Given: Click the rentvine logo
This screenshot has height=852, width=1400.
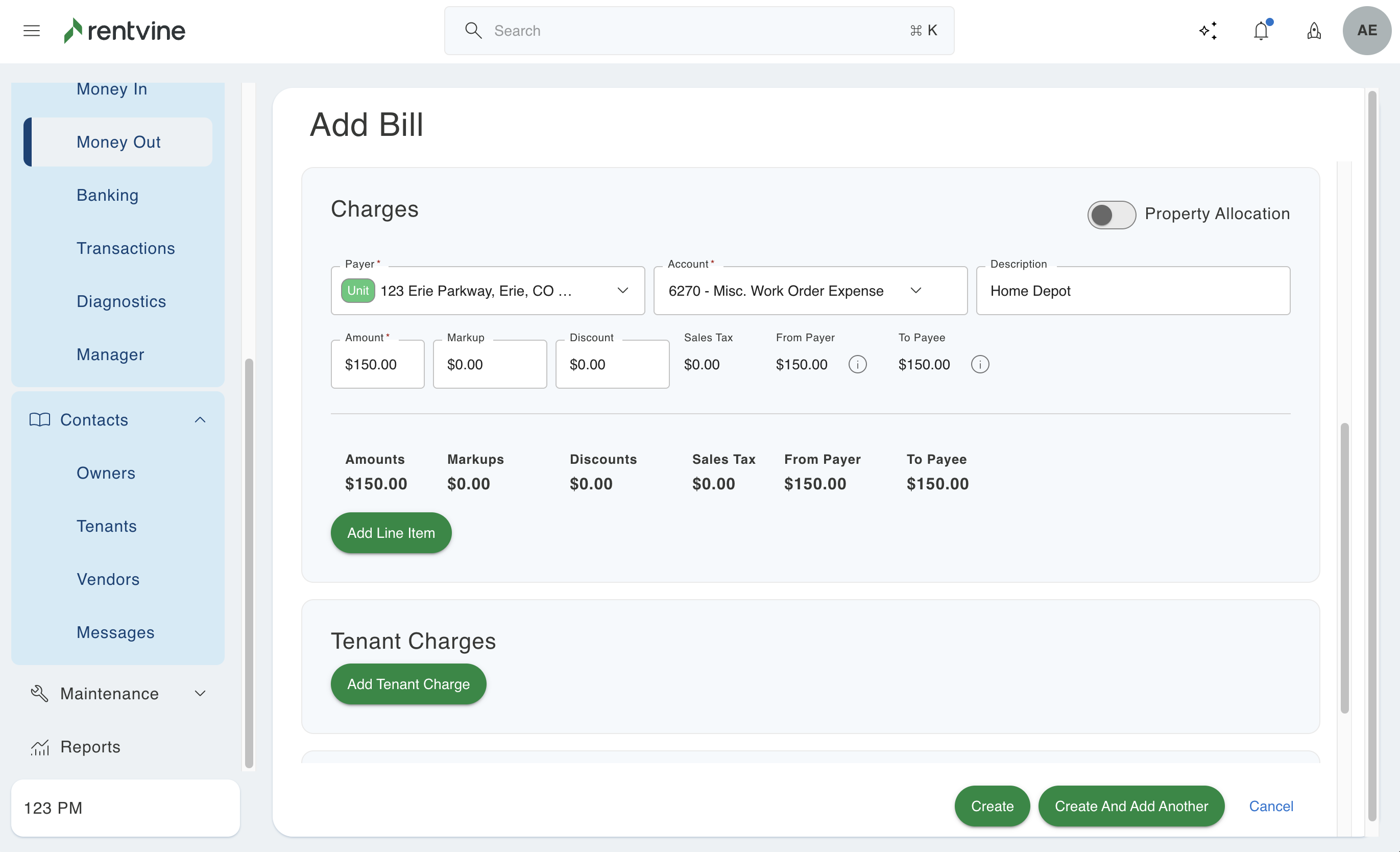Looking at the screenshot, I should click(x=125, y=31).
